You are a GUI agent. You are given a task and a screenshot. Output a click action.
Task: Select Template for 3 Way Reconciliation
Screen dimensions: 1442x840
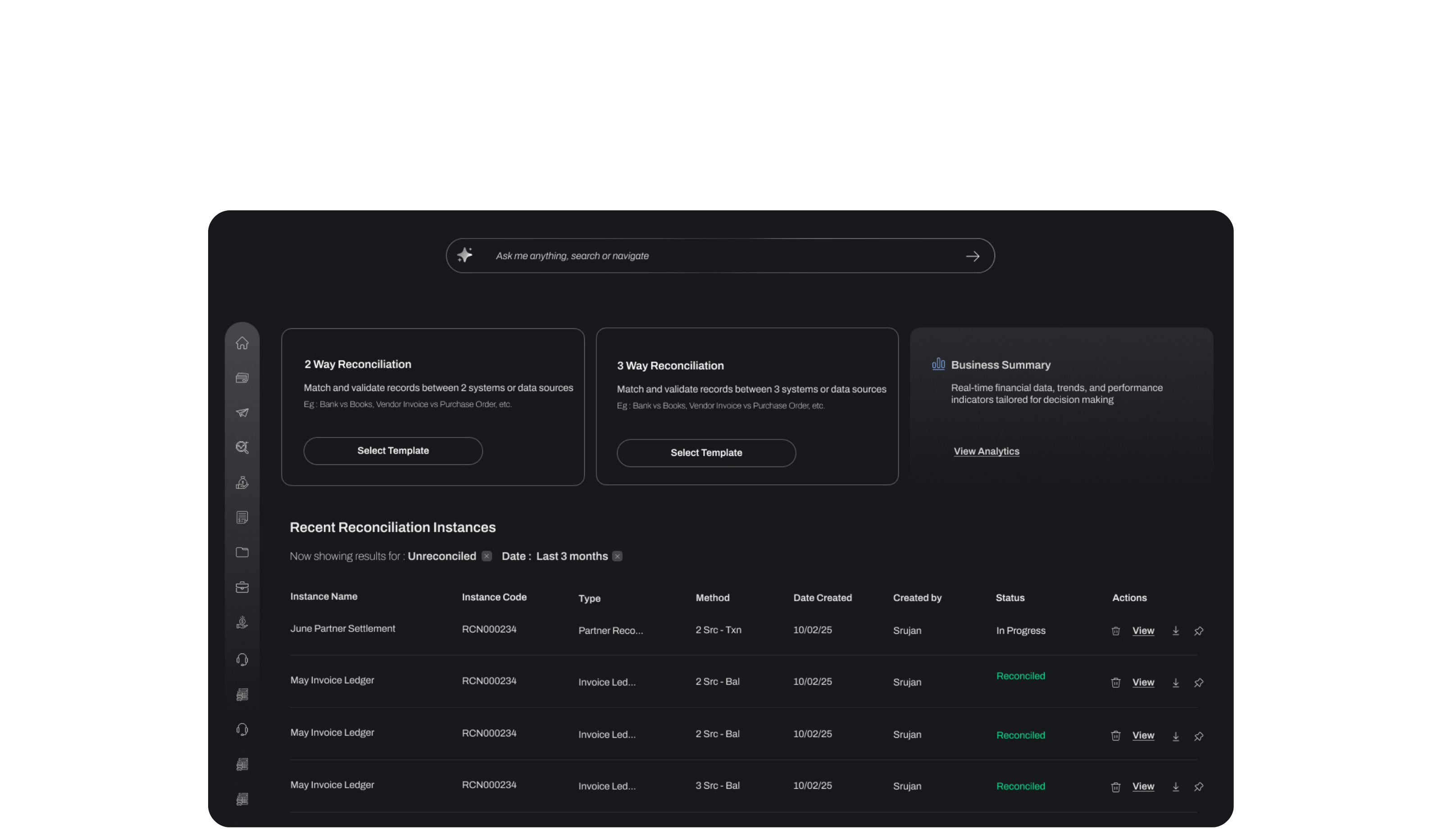[x=705, y=453]
